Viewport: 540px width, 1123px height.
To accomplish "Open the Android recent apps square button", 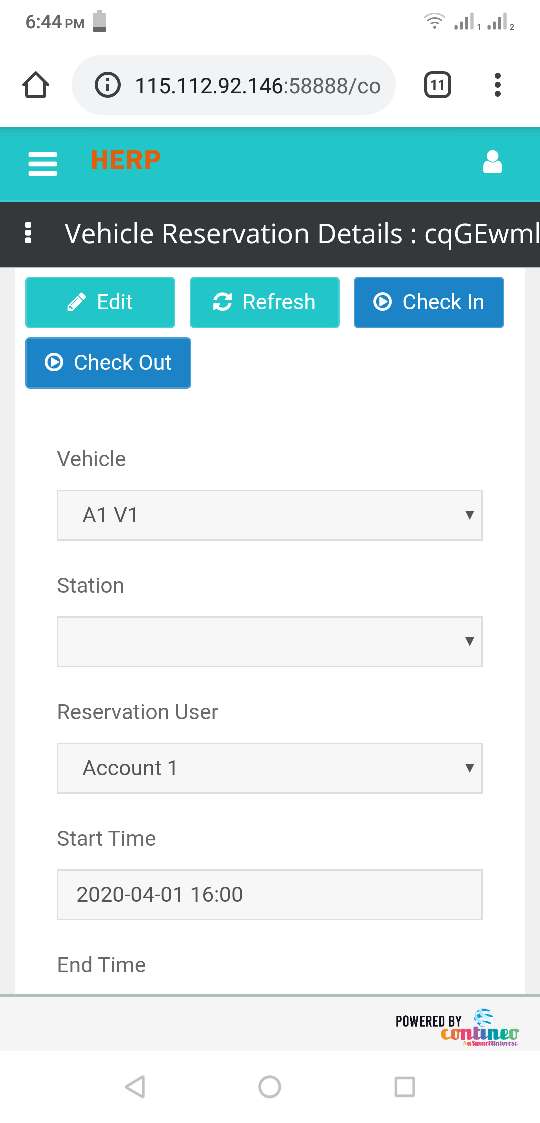I will [405, 1086].
